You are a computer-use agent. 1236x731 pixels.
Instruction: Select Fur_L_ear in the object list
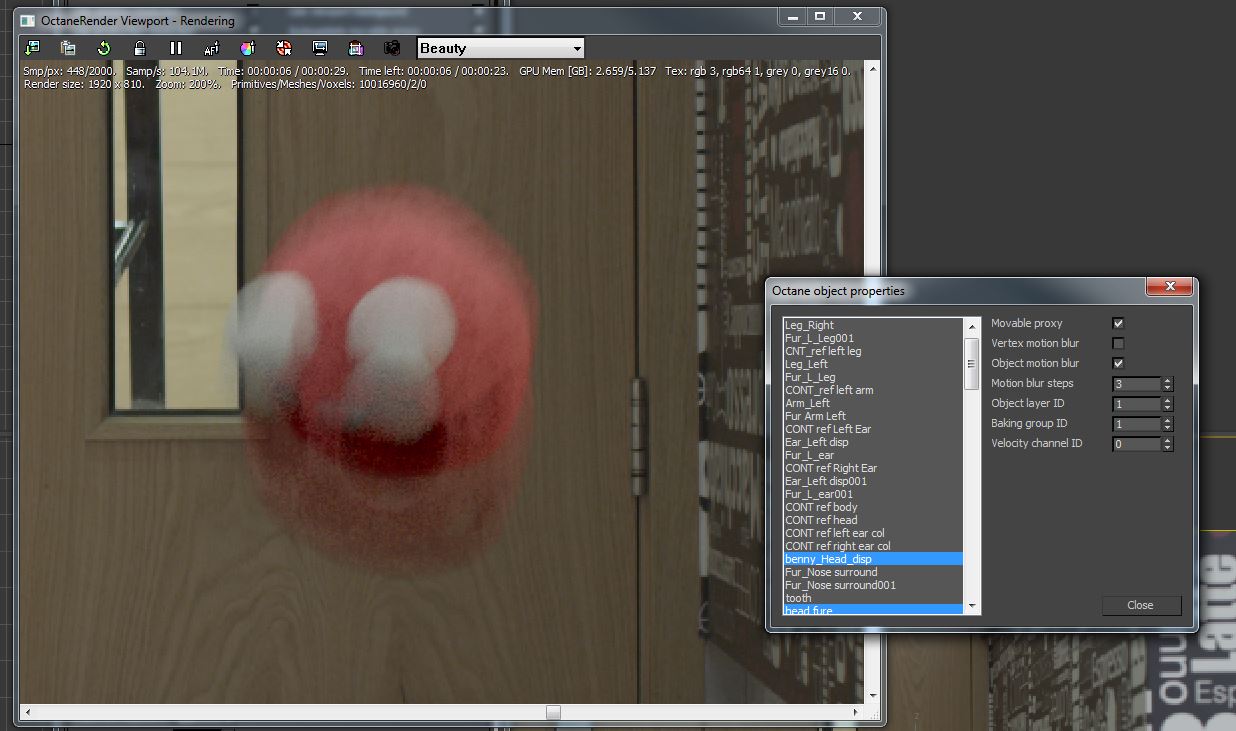pos(873,455)
